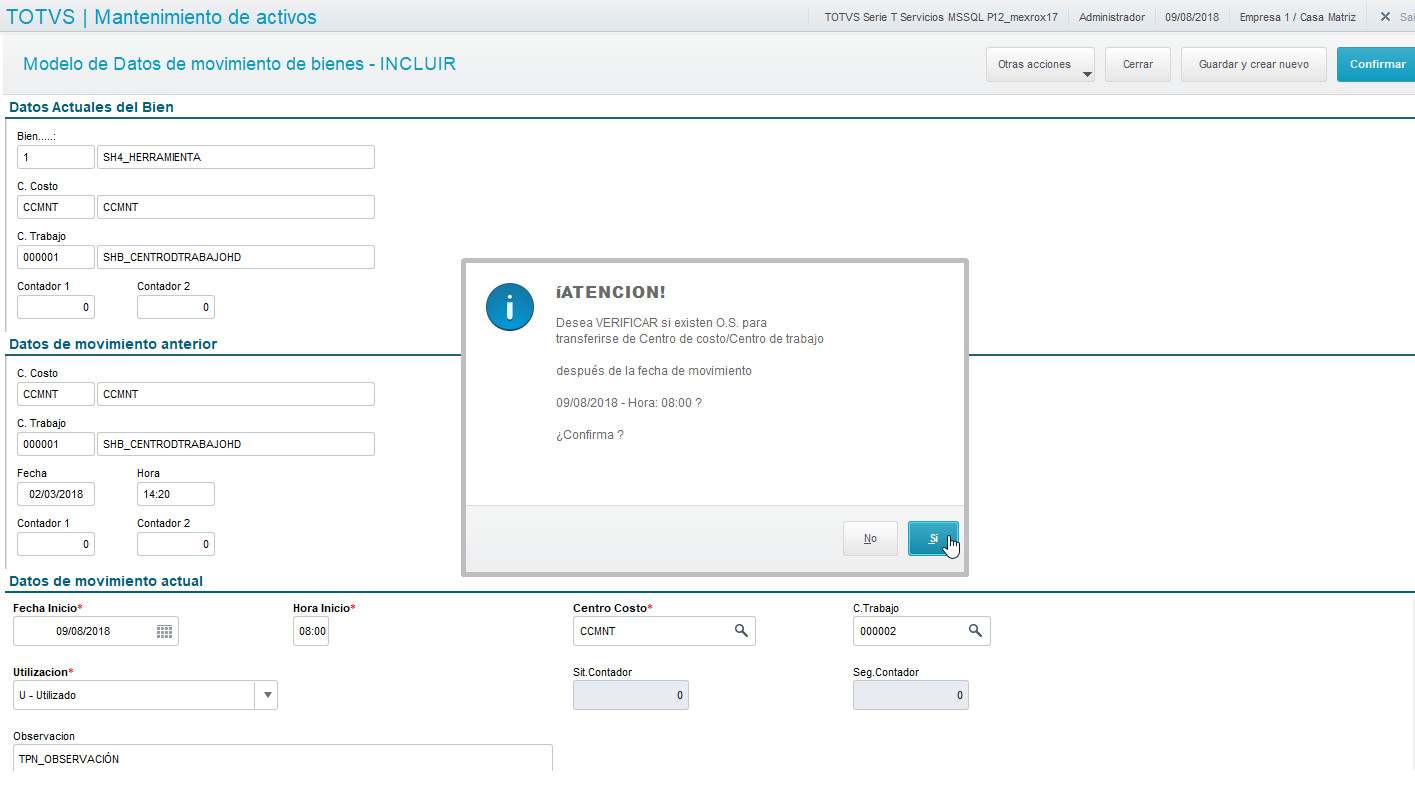Confirm with Si in the dialog
The width and height of the screenshot is (1415, 800).
933,538
